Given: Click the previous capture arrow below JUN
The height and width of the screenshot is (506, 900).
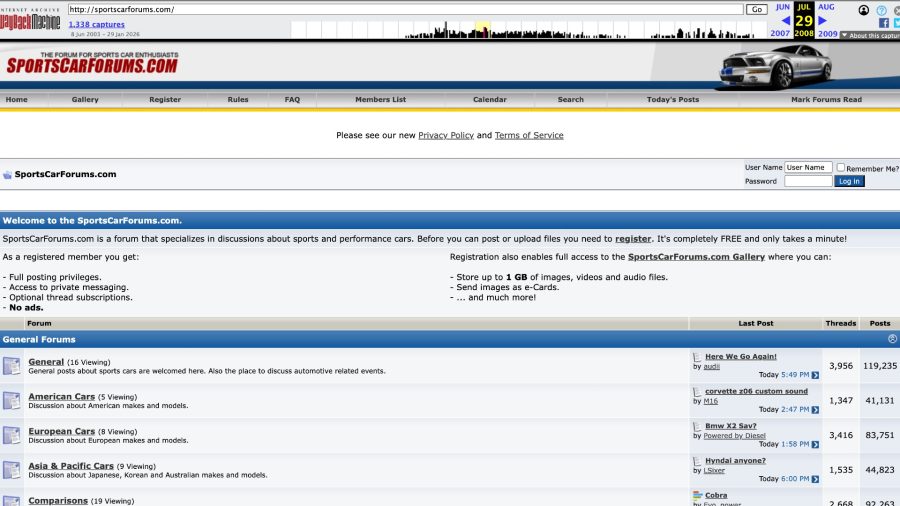Looking at the screenshot, I should [x=785, y=20].
